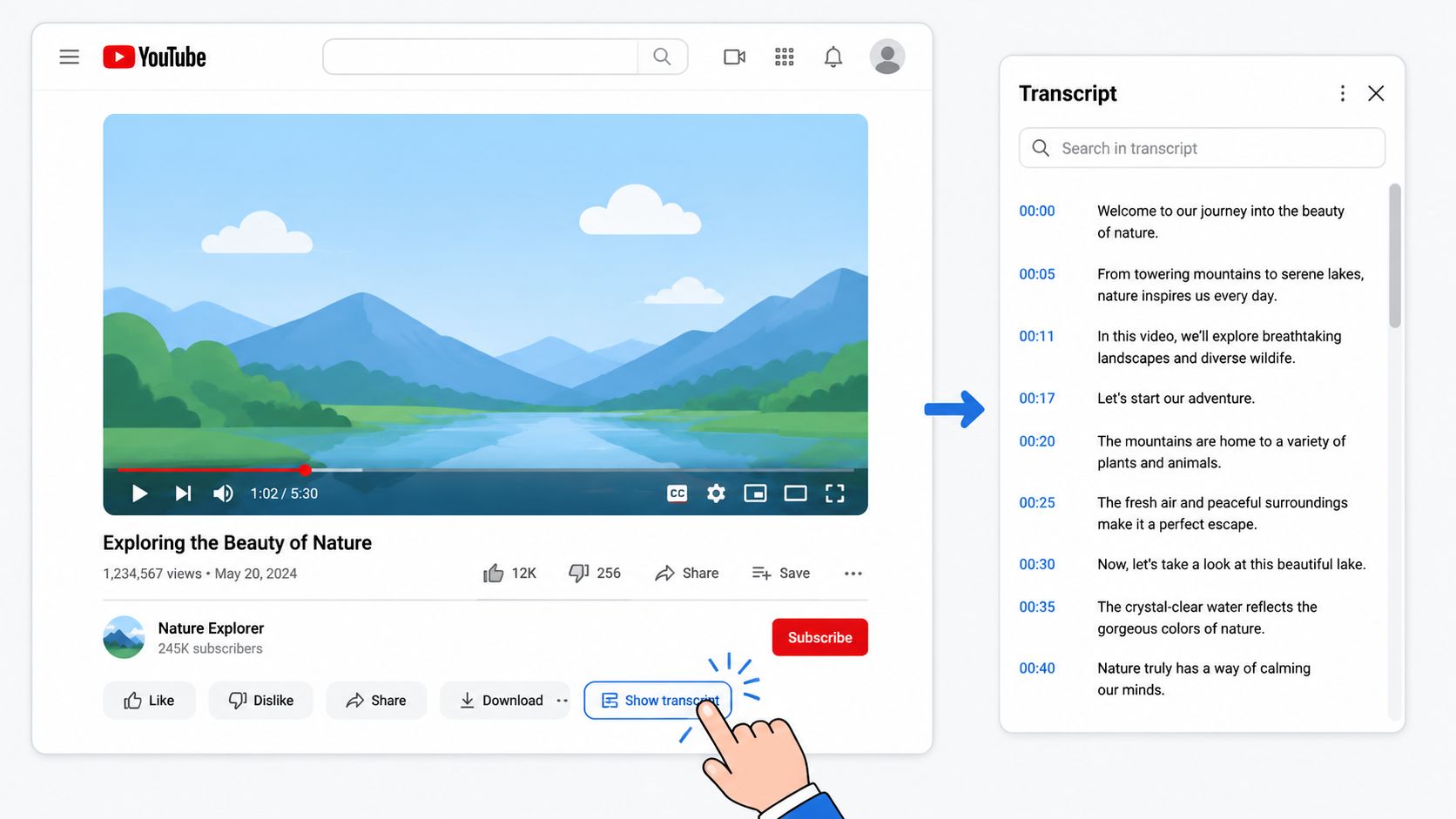Select line "In this video, we'll explore breathtaking"
1456x819 pixels.
1219,336
